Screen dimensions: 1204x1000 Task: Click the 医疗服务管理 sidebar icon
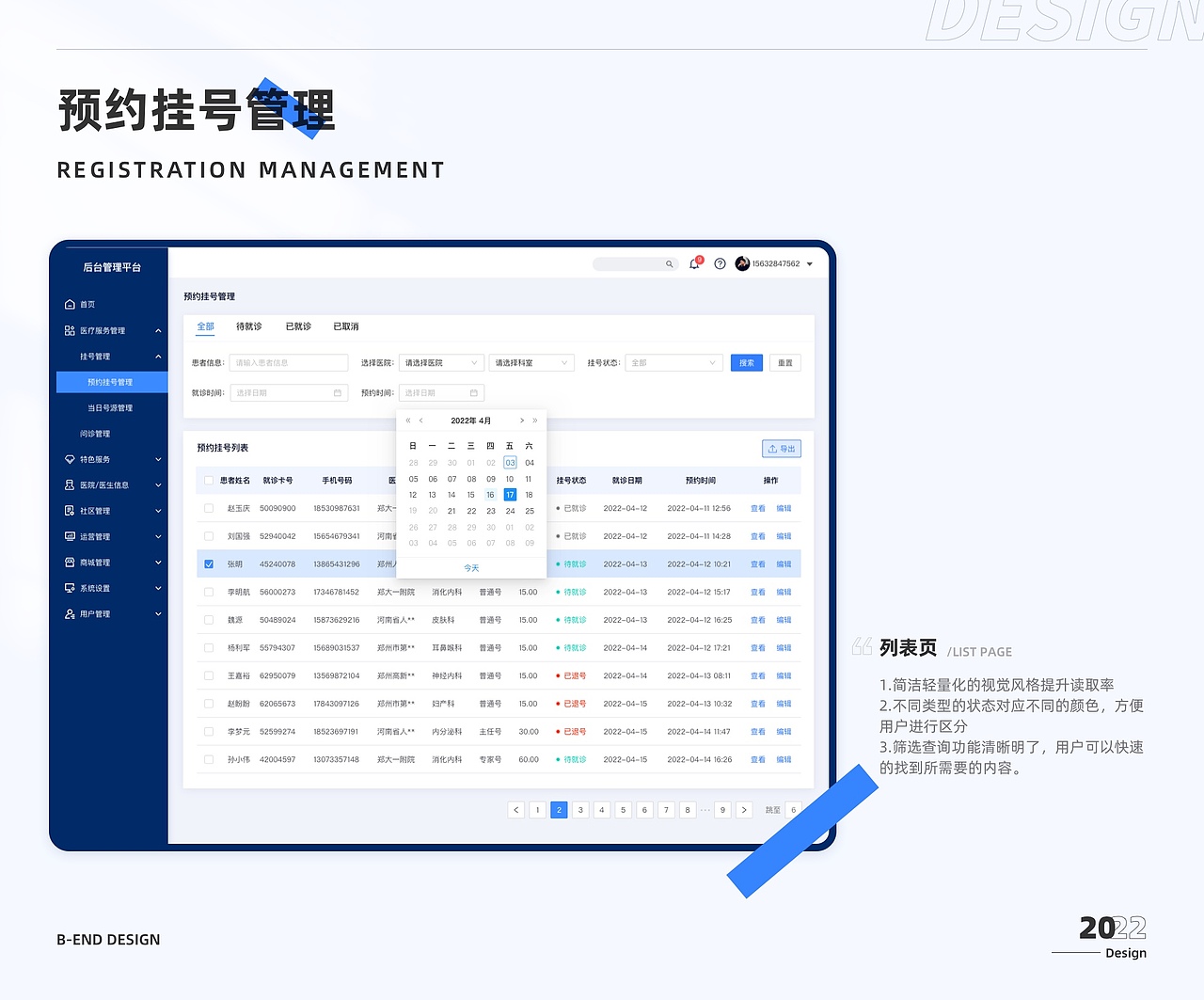click(69, 330)
